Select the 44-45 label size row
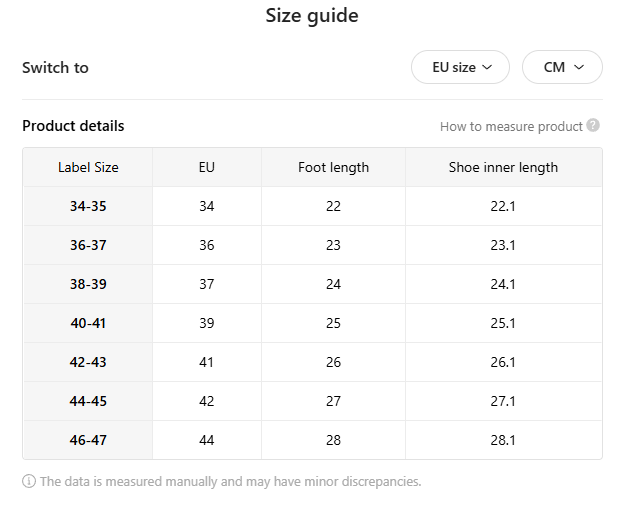629x514 pixels. pyautogui.click(x=312, y=401)
